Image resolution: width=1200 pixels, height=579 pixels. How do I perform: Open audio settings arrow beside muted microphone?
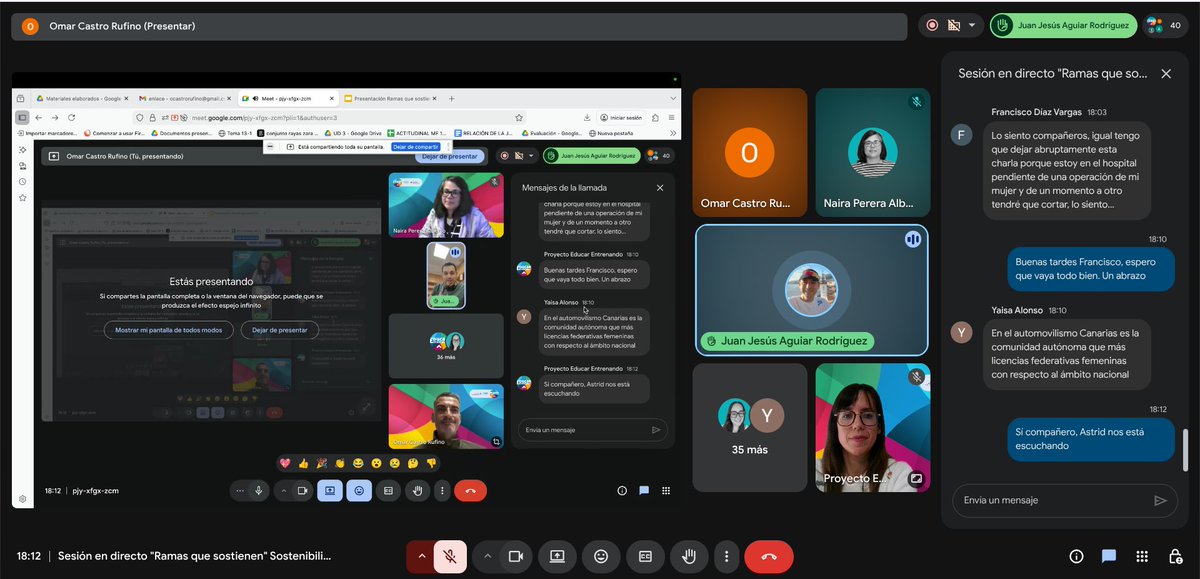(421, 556)
